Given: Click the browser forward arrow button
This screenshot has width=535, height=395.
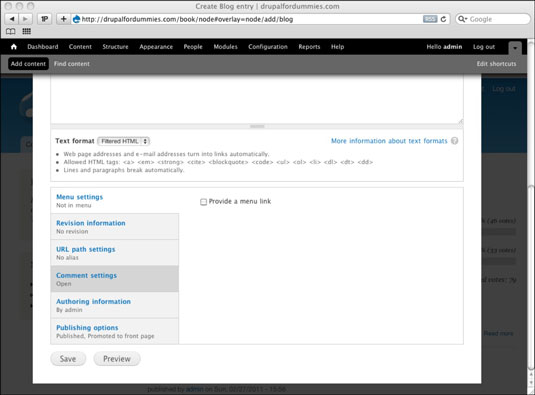Looking at the screenshot, I should pos(25,19).
